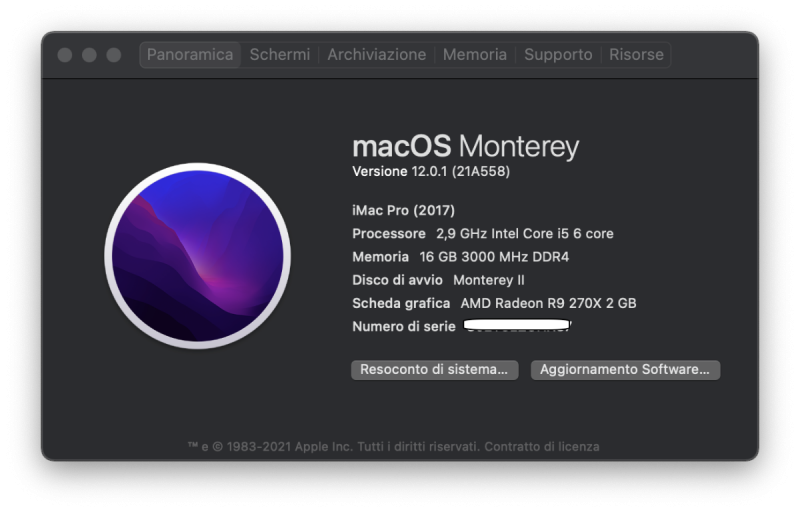The height and width of the screenshot is (512, 800).
Task: Open the Schermi tab
Action: [x=280, y=55]
